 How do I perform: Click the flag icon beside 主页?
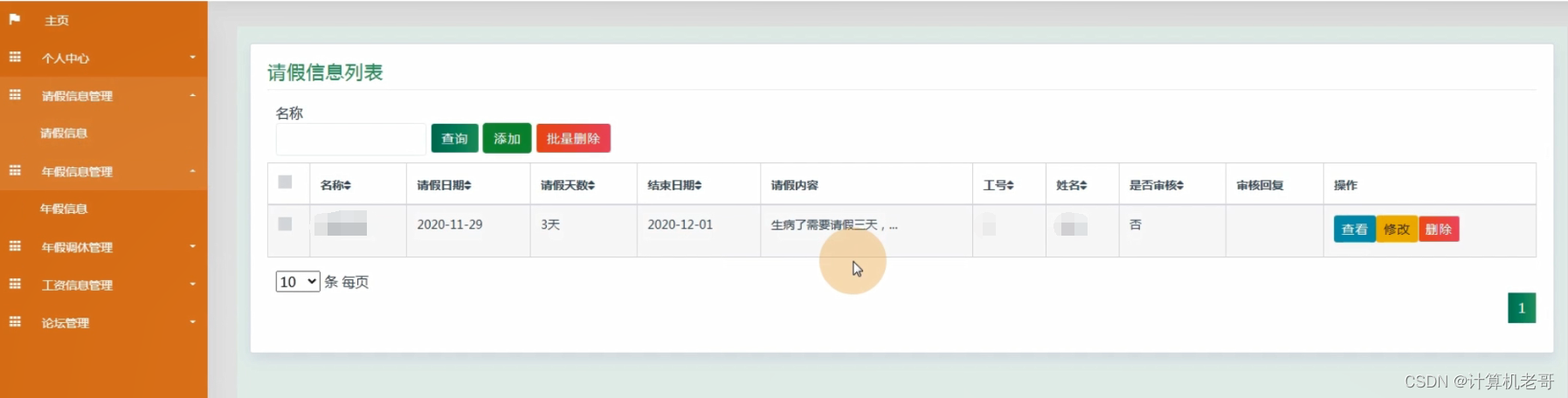pos(15,18)
